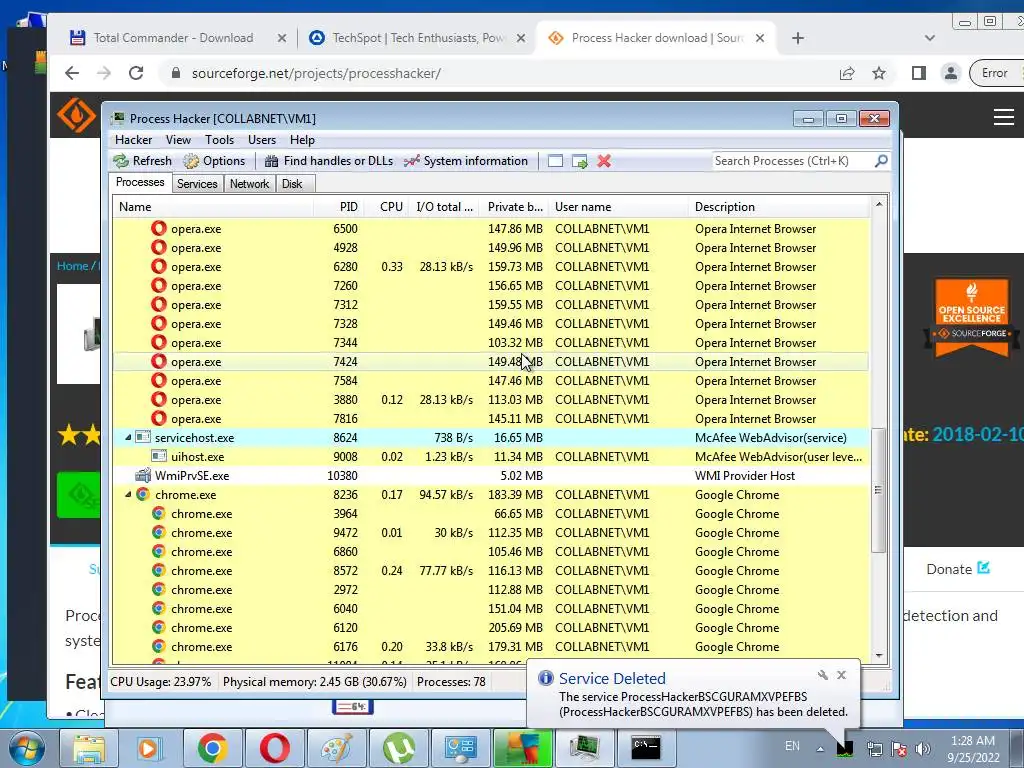Sort by the CPU column header
This screenshot has height=768, width=1024.
tap(389, 206)
